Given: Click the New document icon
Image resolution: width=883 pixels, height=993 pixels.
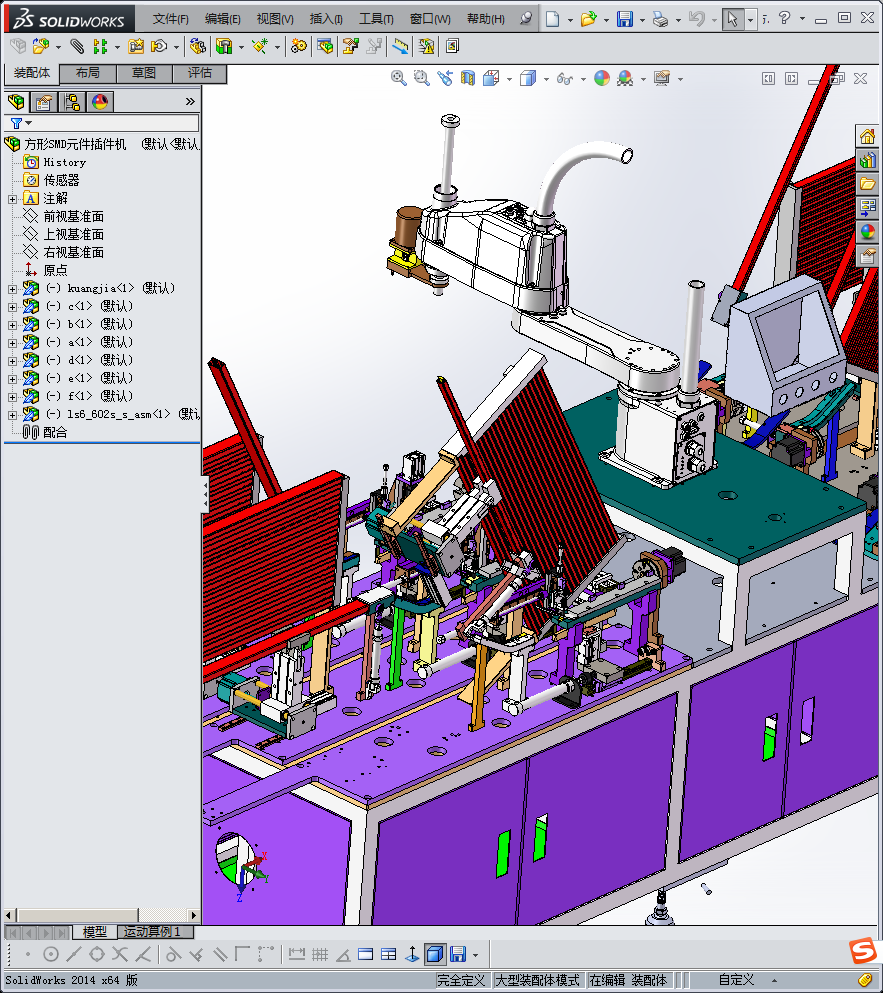Looking at the screenshot, I should click(x=552, y=19).
